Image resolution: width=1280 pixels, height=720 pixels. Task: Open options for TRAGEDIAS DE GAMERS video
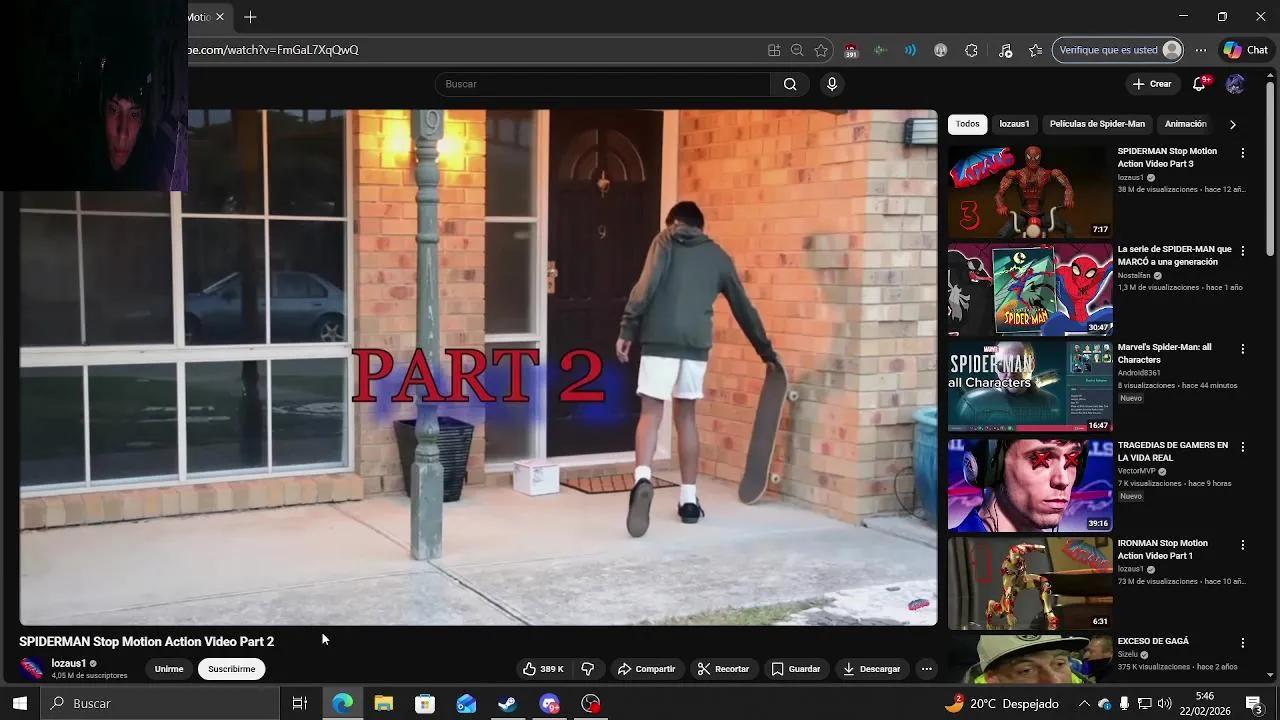(1243, 447)
